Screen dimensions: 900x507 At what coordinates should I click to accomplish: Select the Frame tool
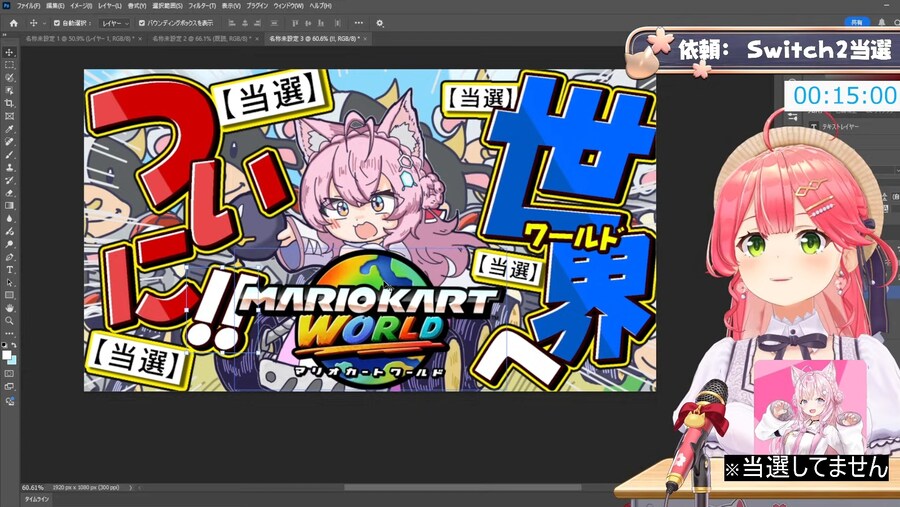coord(9,116)
